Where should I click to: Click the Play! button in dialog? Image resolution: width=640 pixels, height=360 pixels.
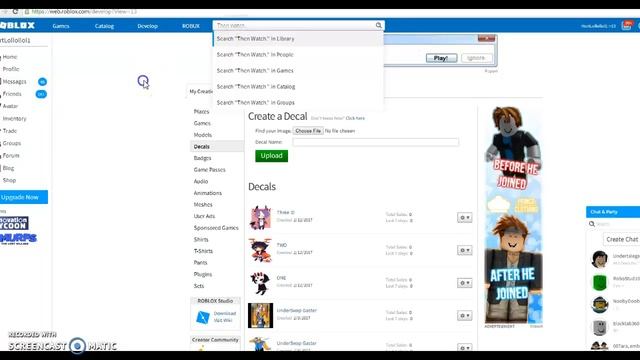point(441,58)
